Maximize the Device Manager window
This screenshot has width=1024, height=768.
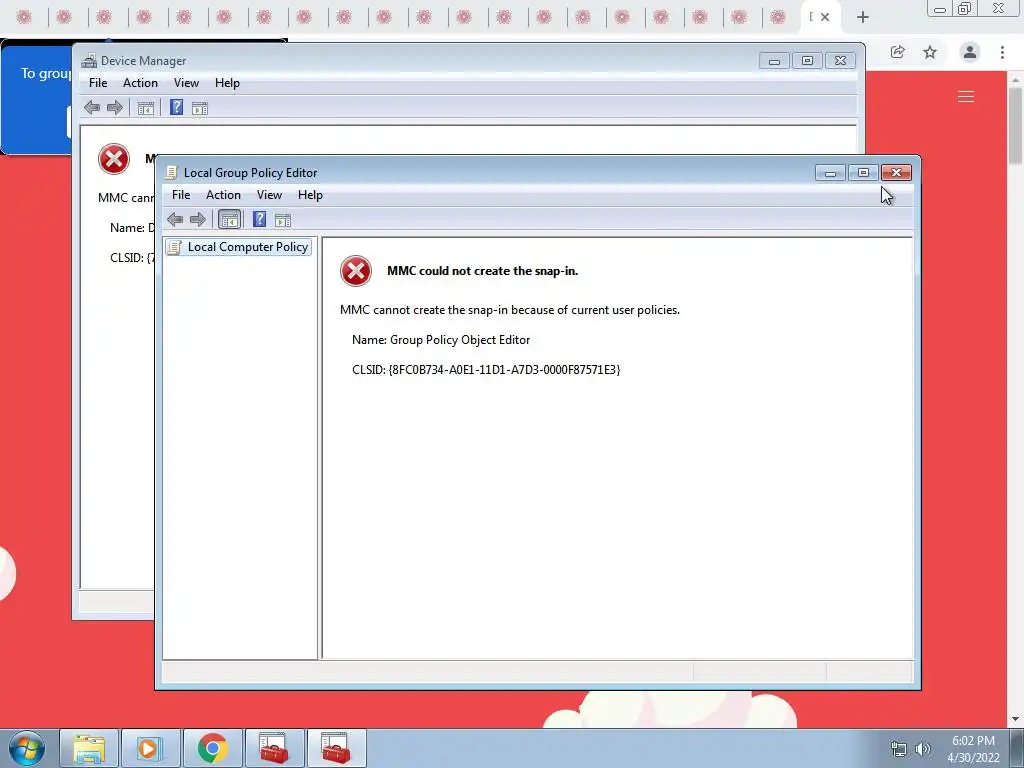[x=807, y=61]
